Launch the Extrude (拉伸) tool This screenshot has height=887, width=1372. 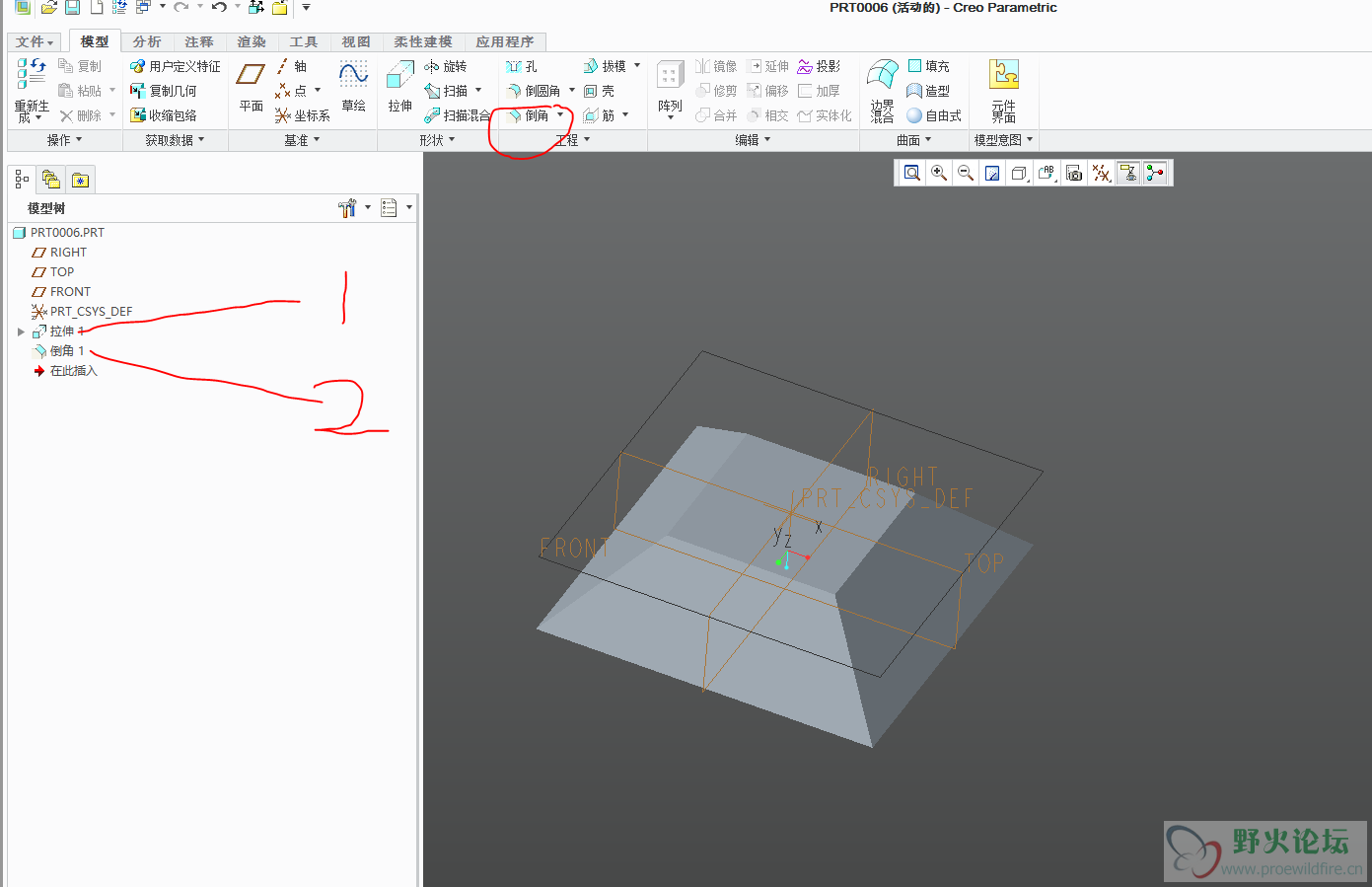[399, 87]
